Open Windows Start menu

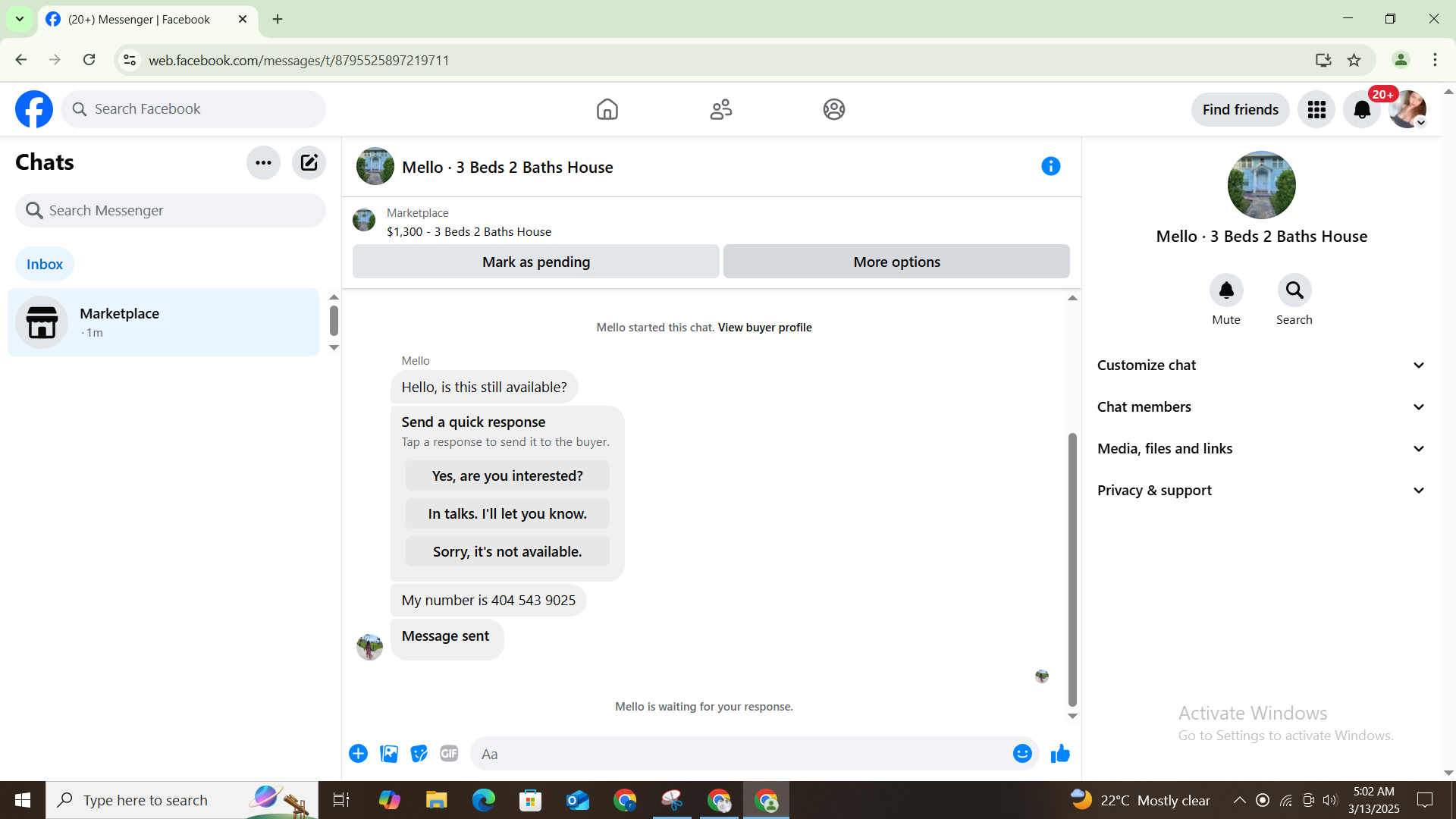coord(23,800)
